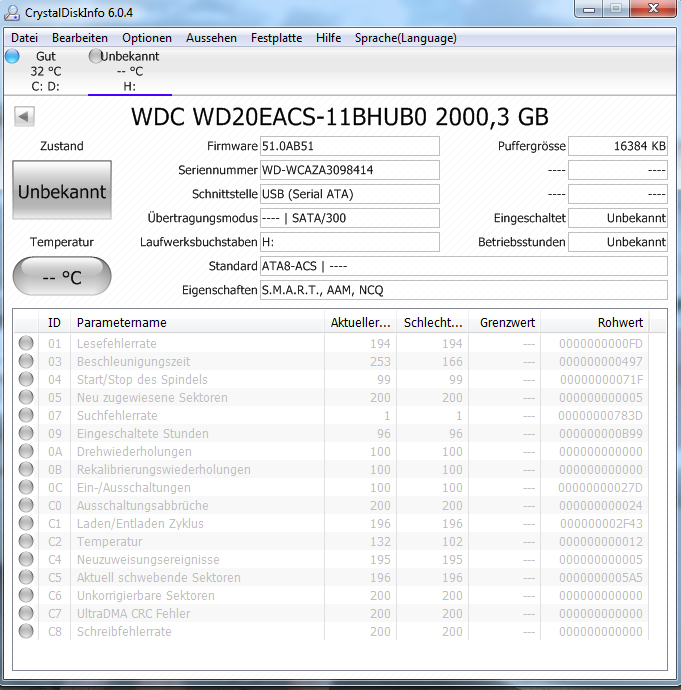Click the Standard field ATA8-ACS
Screen dimensions: 681x690
click(x=464, y=266)
